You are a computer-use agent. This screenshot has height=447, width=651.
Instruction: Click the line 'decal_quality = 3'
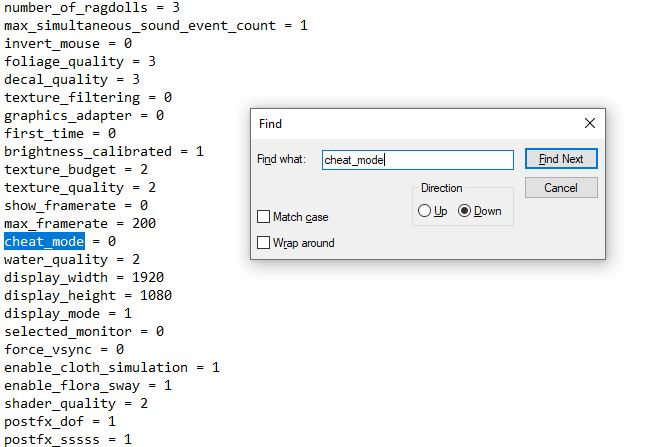(x=72, y=79)
